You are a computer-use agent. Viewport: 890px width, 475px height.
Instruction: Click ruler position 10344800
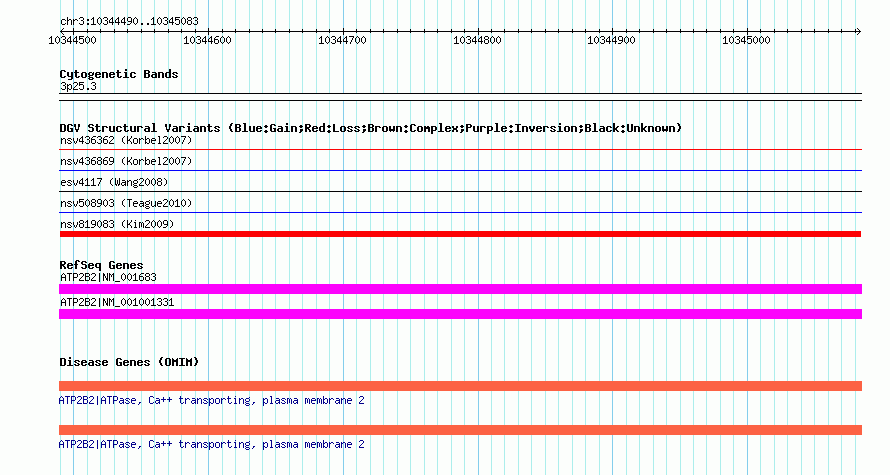click(x=477, y=40)
